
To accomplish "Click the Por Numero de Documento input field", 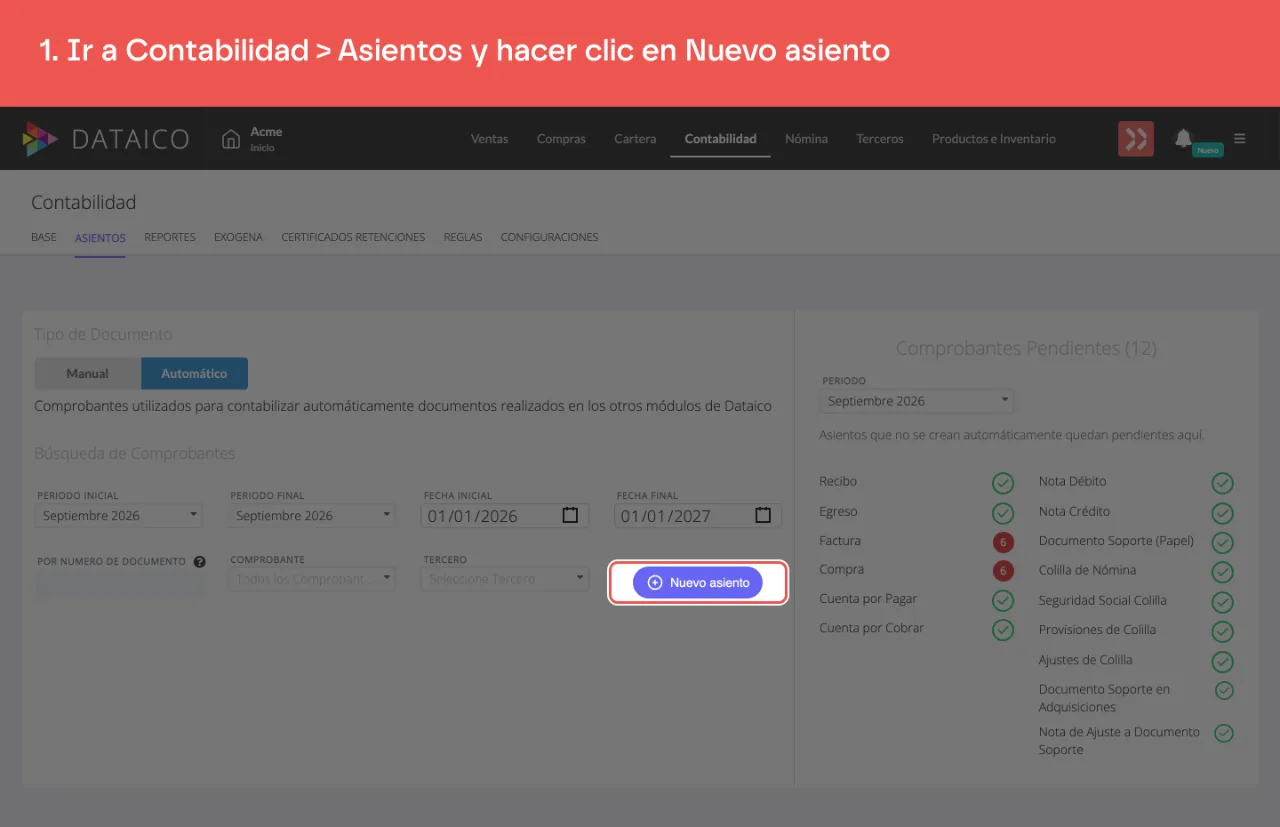I will [x=120, y=584].
